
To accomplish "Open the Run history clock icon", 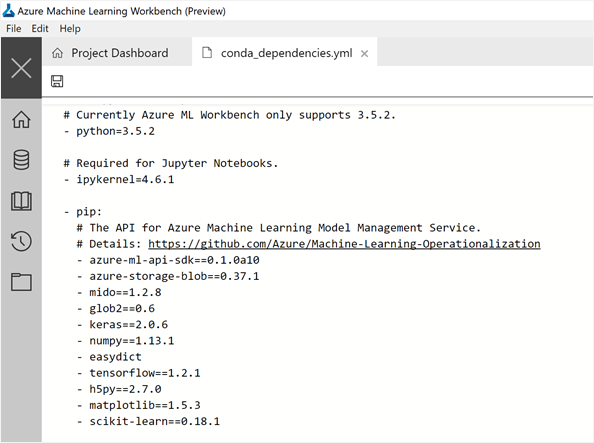I will click(21, 241).
